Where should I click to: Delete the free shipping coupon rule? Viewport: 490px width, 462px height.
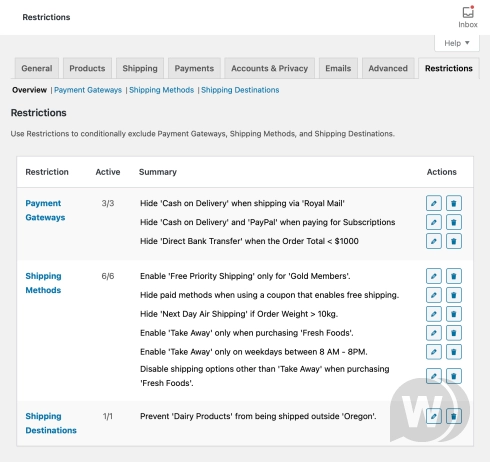(x=454, y=295)
